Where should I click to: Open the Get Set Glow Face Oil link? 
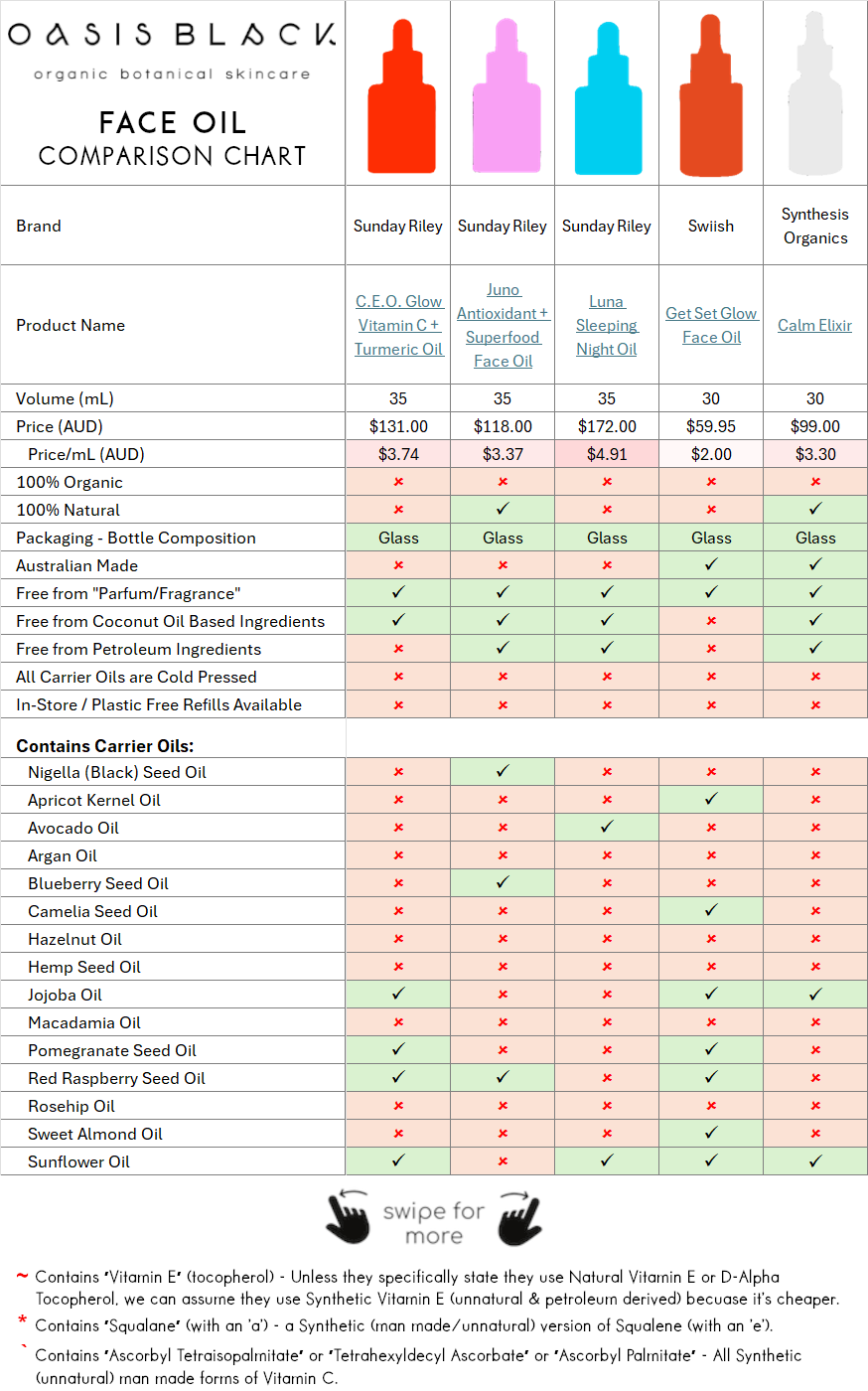(711, 325)
